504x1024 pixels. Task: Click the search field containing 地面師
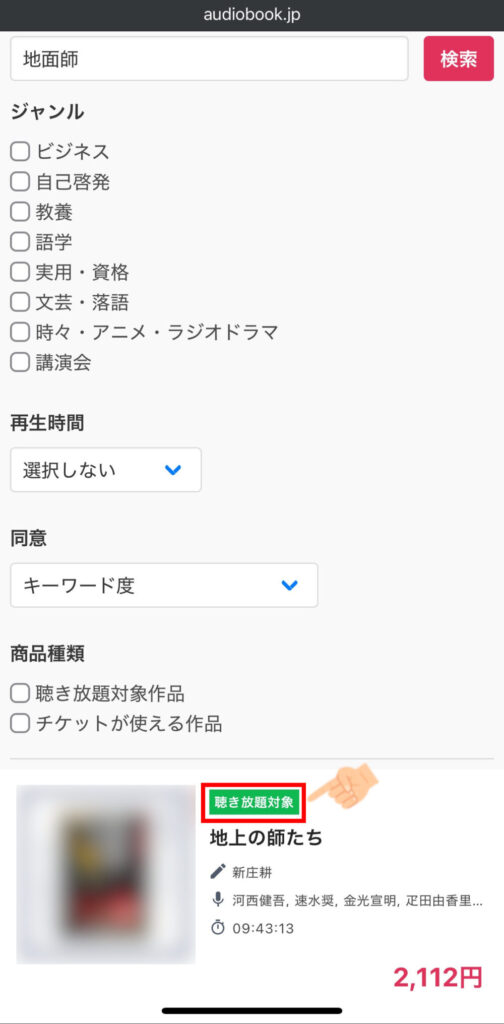[x=209, y=59]
